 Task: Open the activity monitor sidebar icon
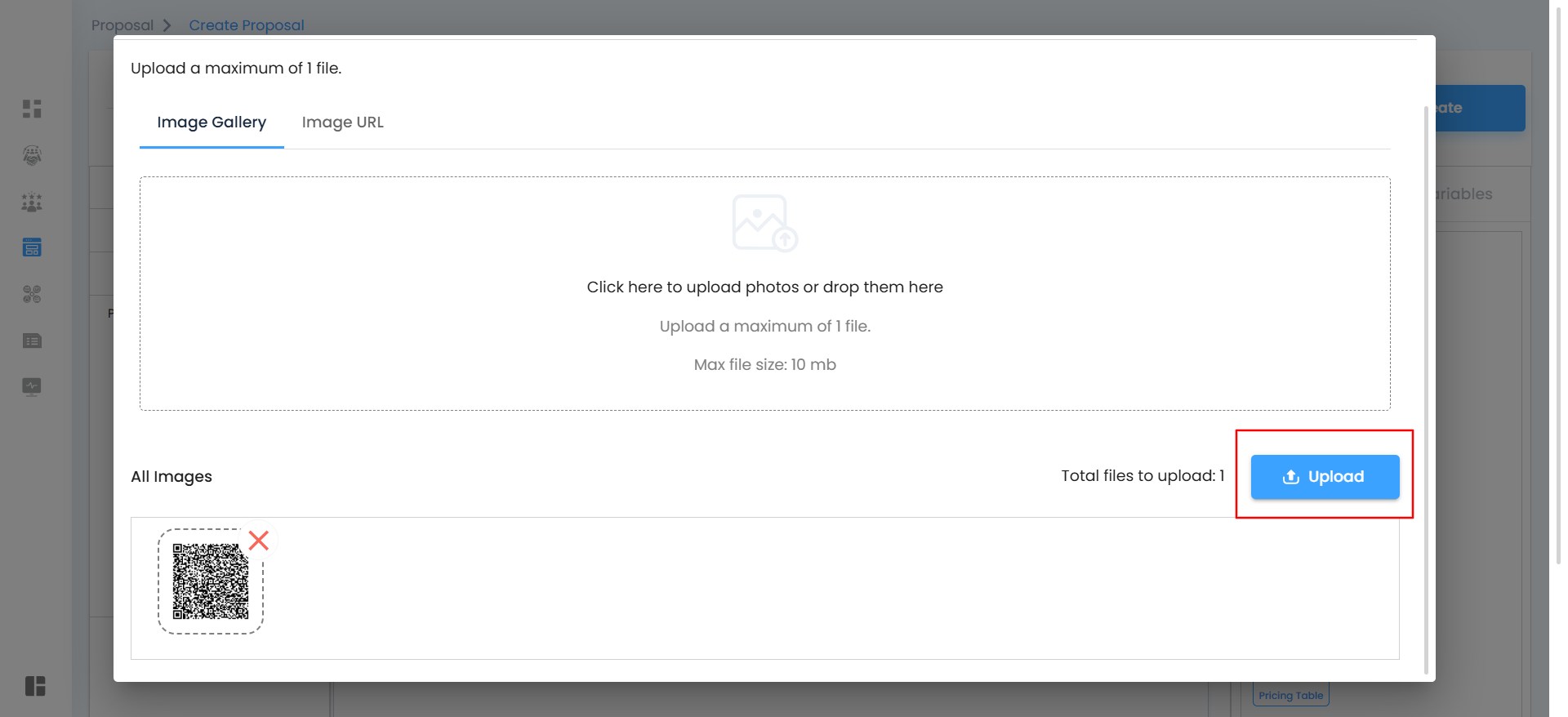[x=32, y=386]
